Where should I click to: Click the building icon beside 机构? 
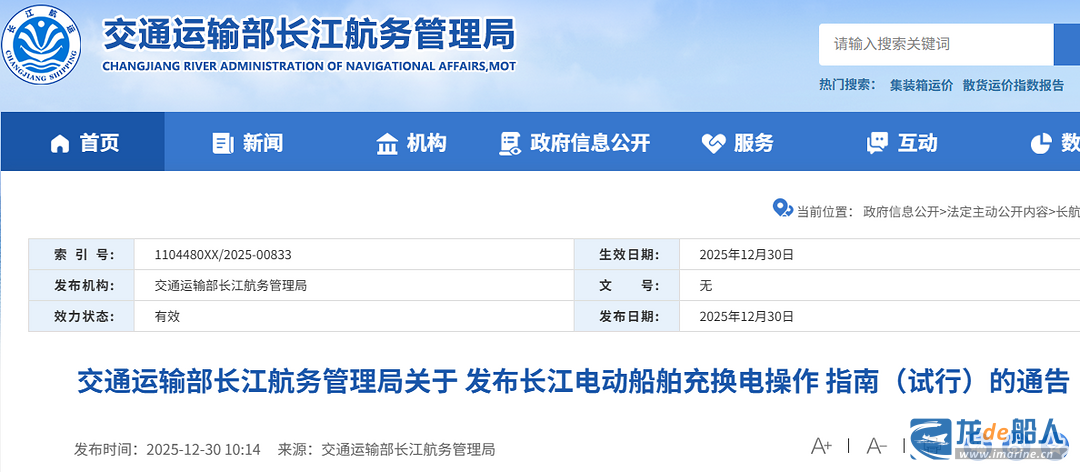point(387,143)
